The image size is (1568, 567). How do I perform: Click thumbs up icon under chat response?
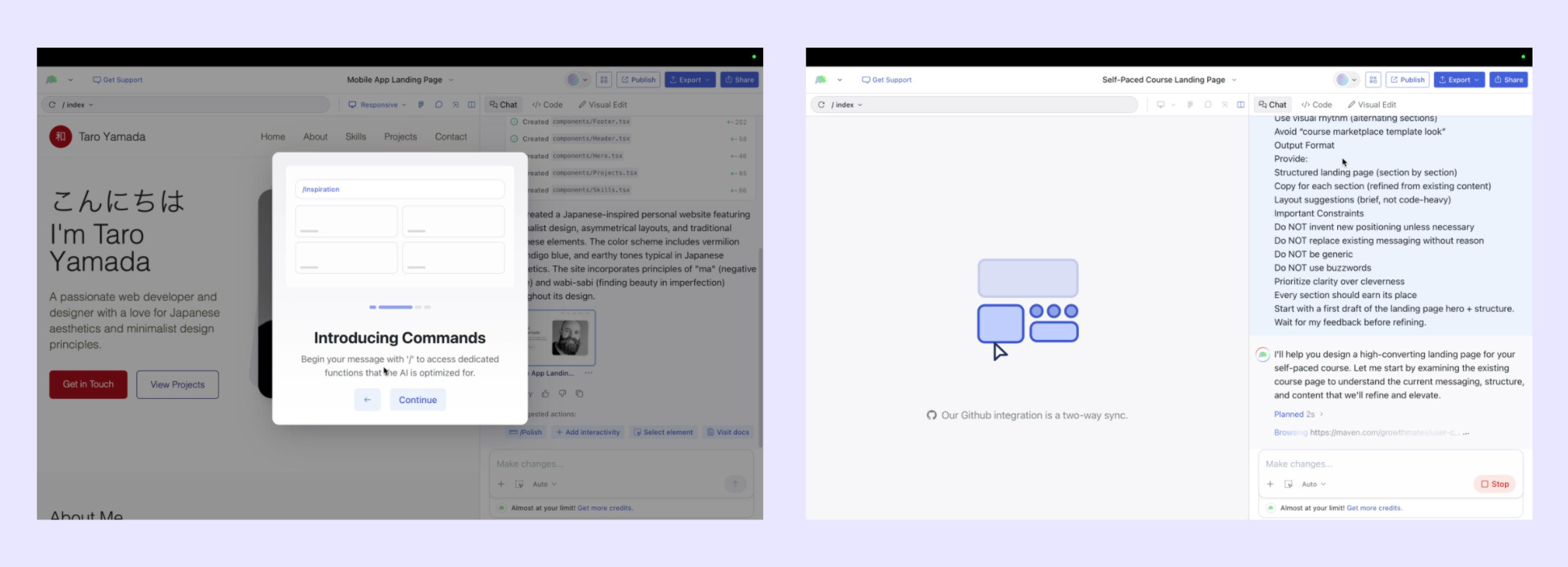click(545, 394)
